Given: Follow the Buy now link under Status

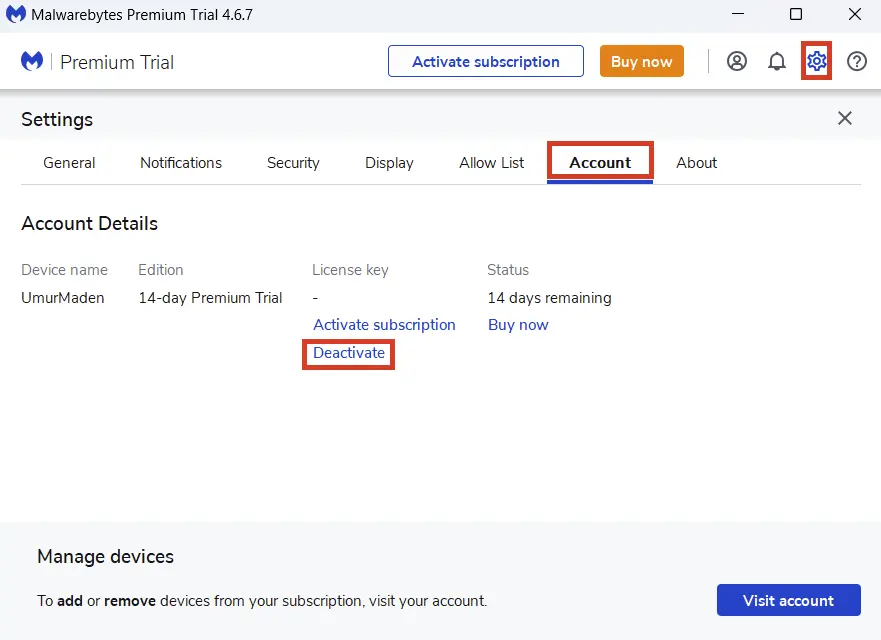Looking at the screenshot, I should coord(518,325).
